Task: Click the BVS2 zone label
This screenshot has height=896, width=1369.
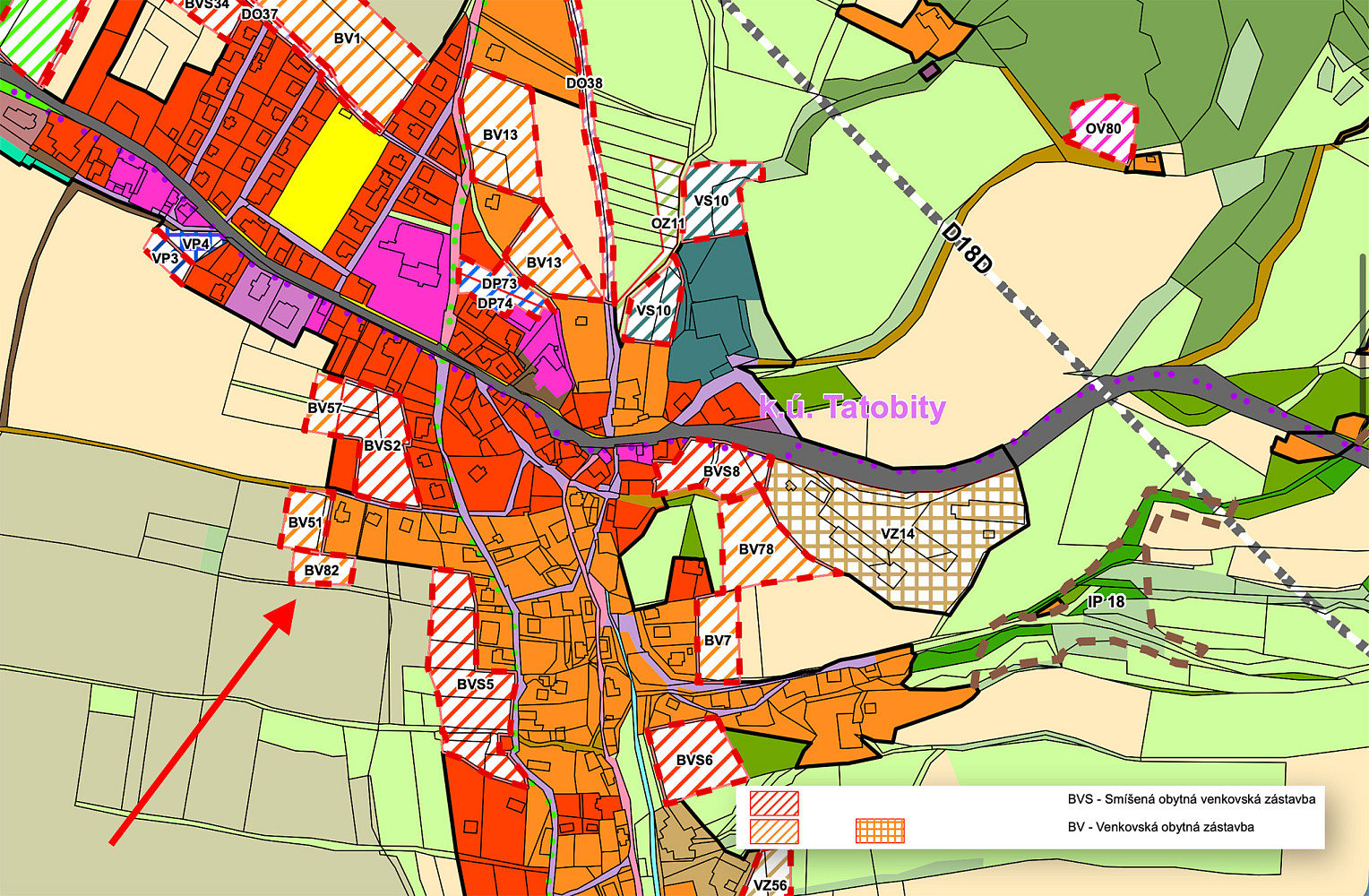Action: pos(383,445)
